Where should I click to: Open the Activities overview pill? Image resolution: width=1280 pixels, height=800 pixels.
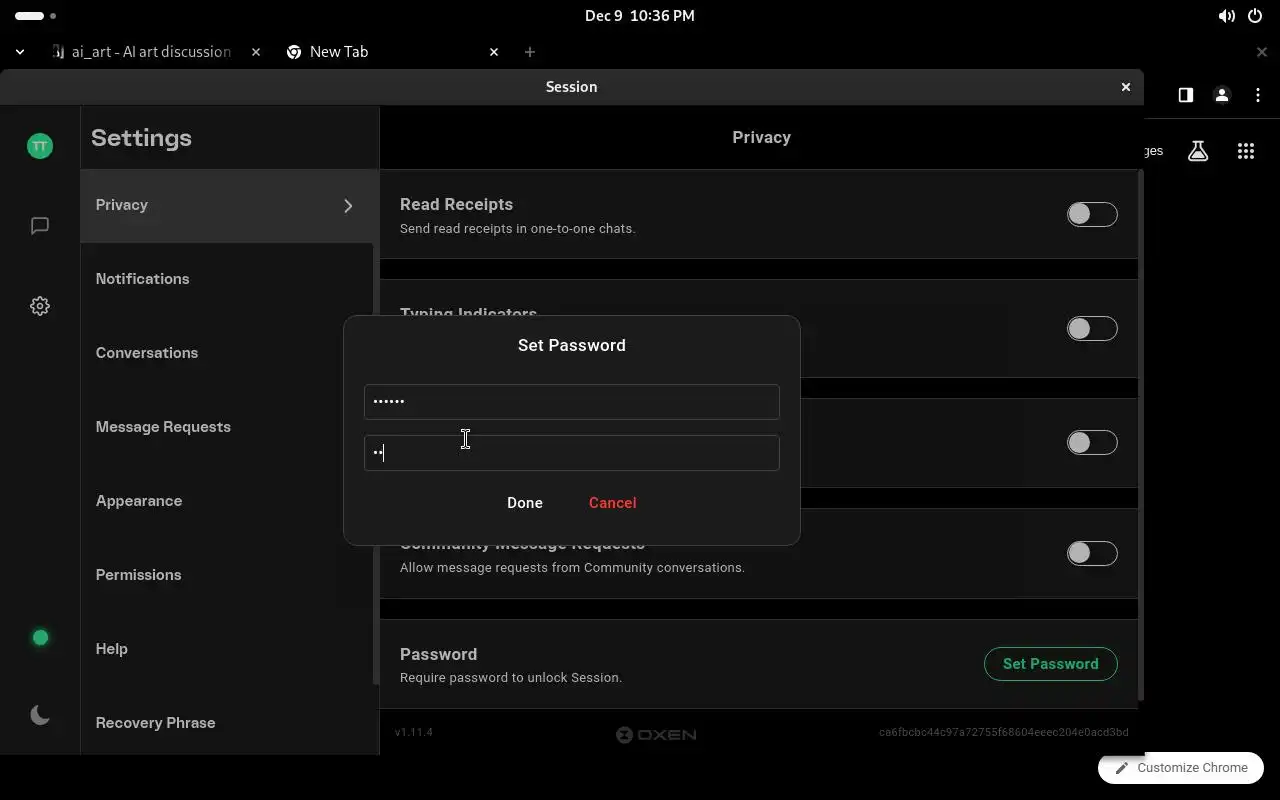coord(36,16)
